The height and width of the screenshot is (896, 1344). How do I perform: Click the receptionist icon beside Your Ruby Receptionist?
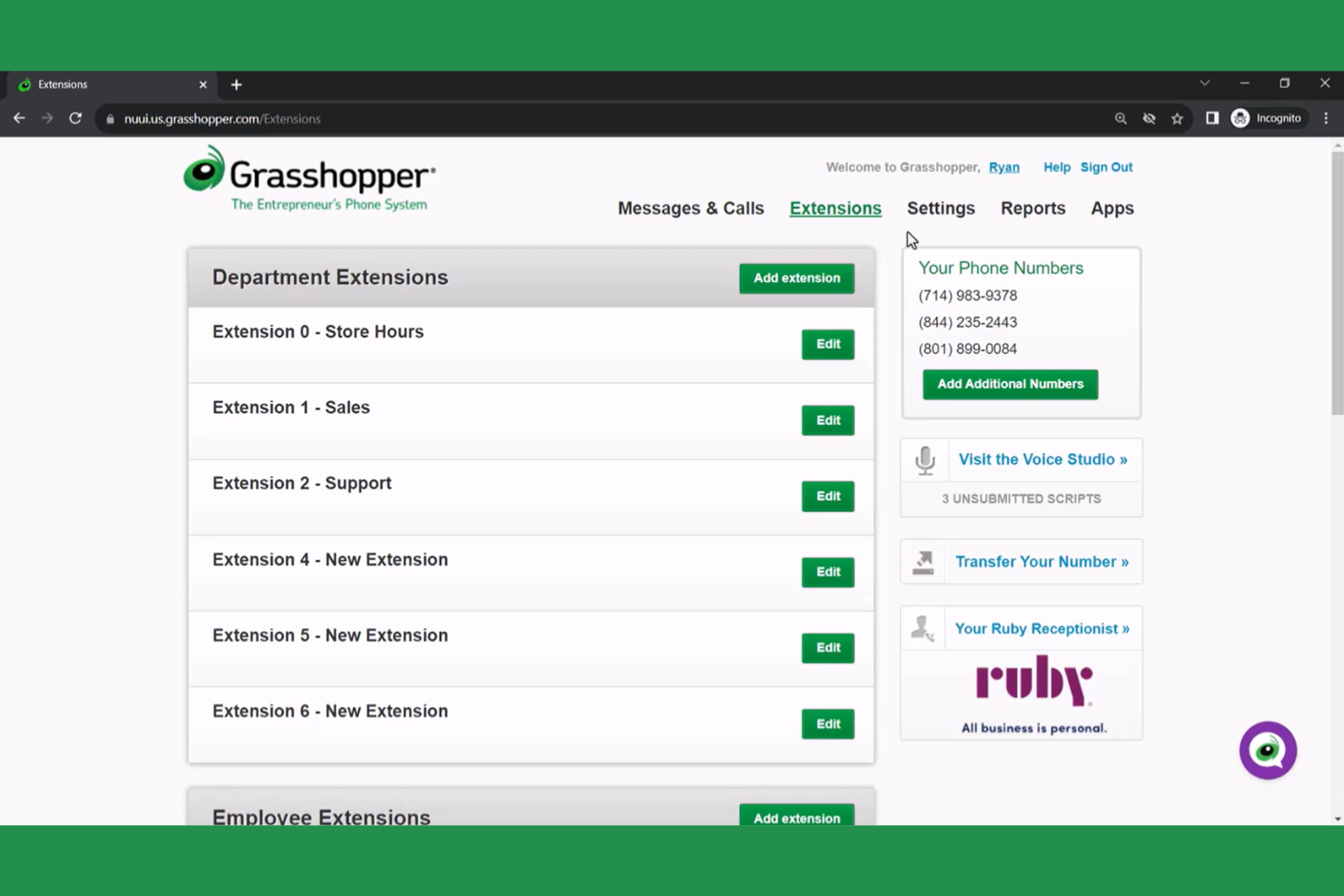point(923,627)
